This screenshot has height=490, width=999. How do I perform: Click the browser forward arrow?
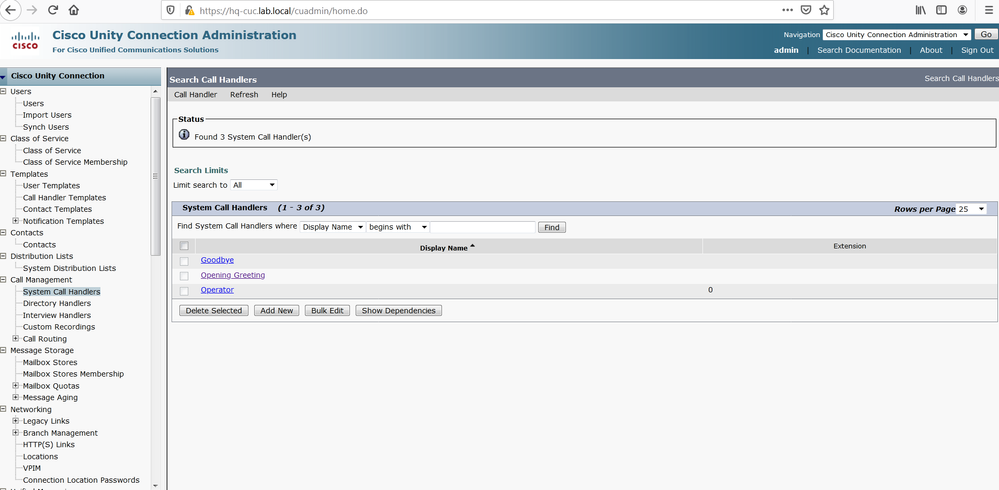coord(32,10)
